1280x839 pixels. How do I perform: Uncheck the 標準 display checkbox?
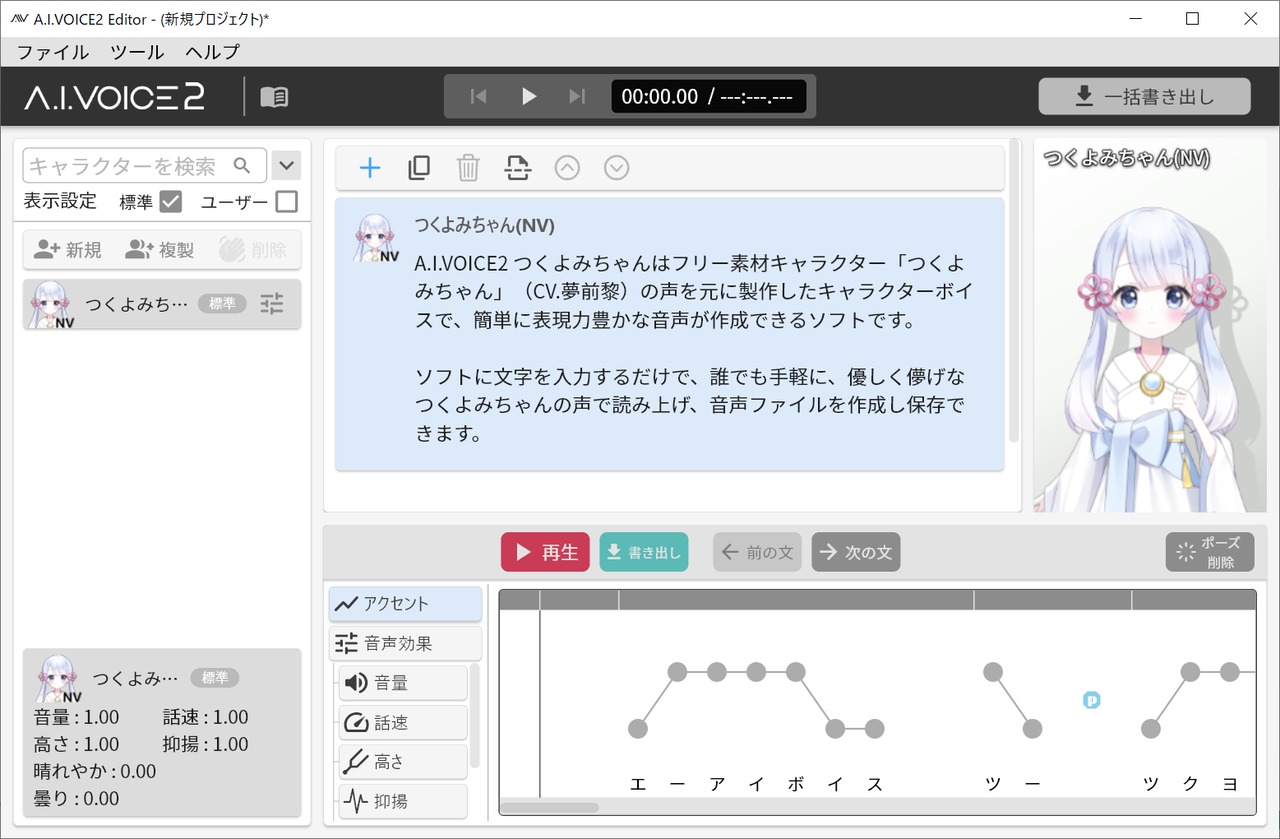171,202
